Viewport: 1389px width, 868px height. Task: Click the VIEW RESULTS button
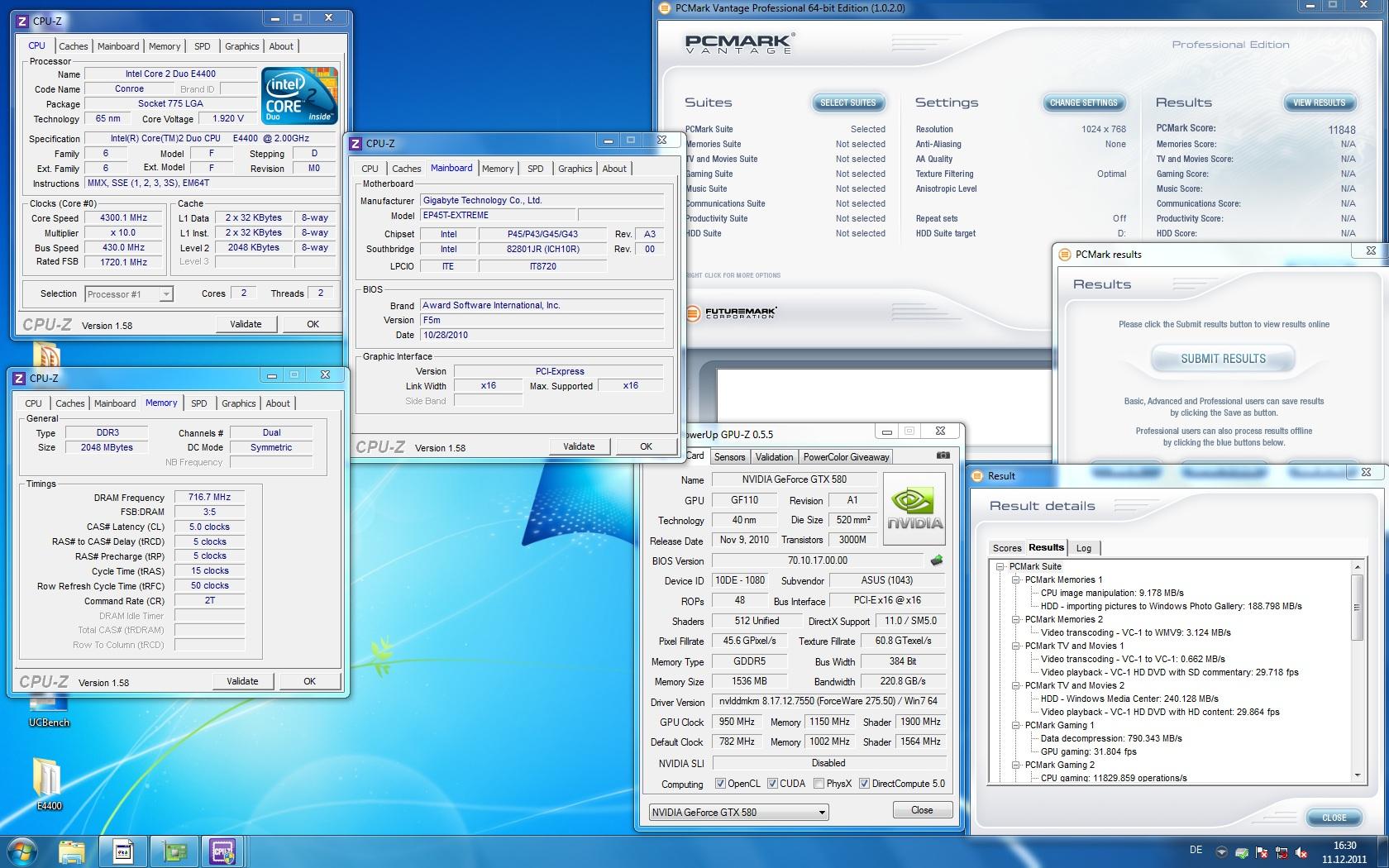coord(1319,103)
